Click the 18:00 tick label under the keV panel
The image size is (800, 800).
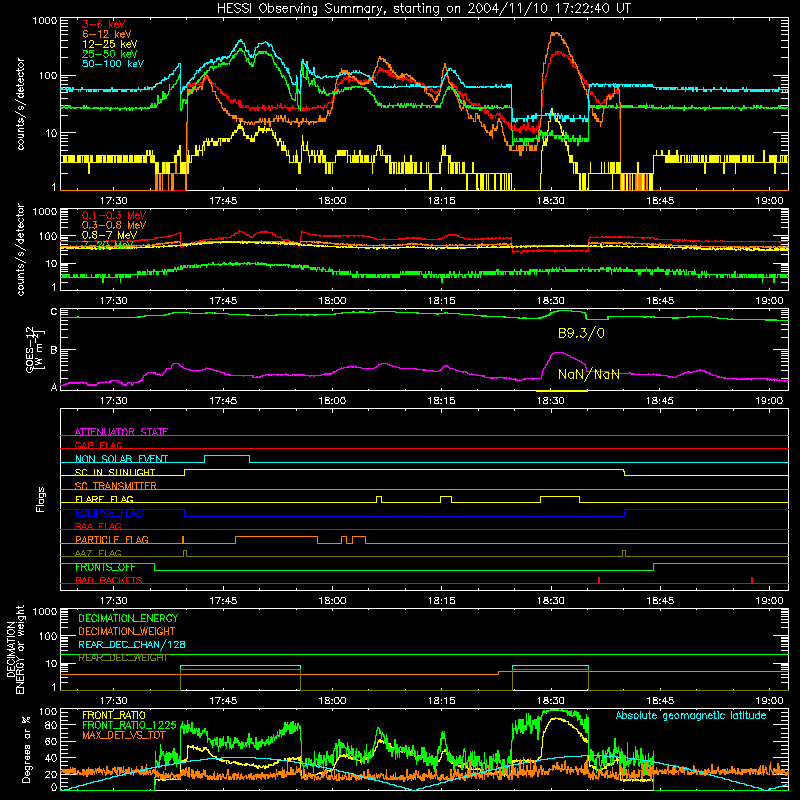[x=332, y=201]
